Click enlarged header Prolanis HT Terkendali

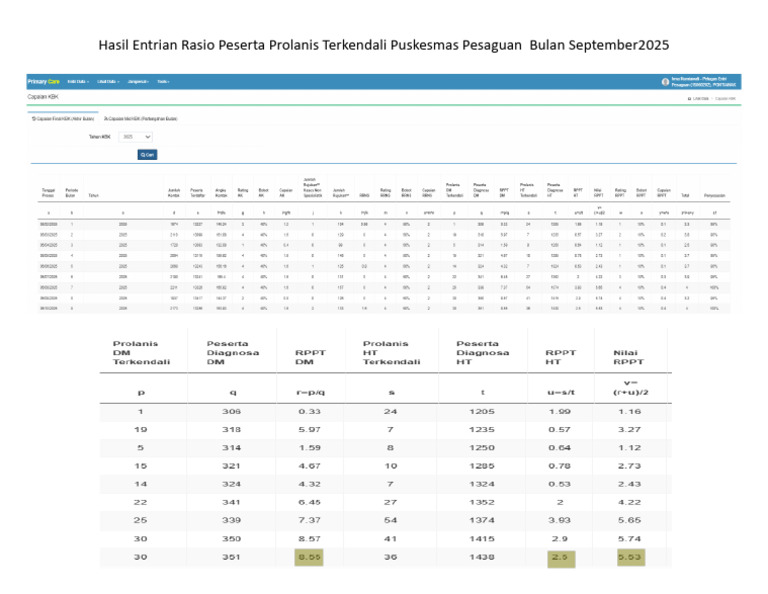391,353
